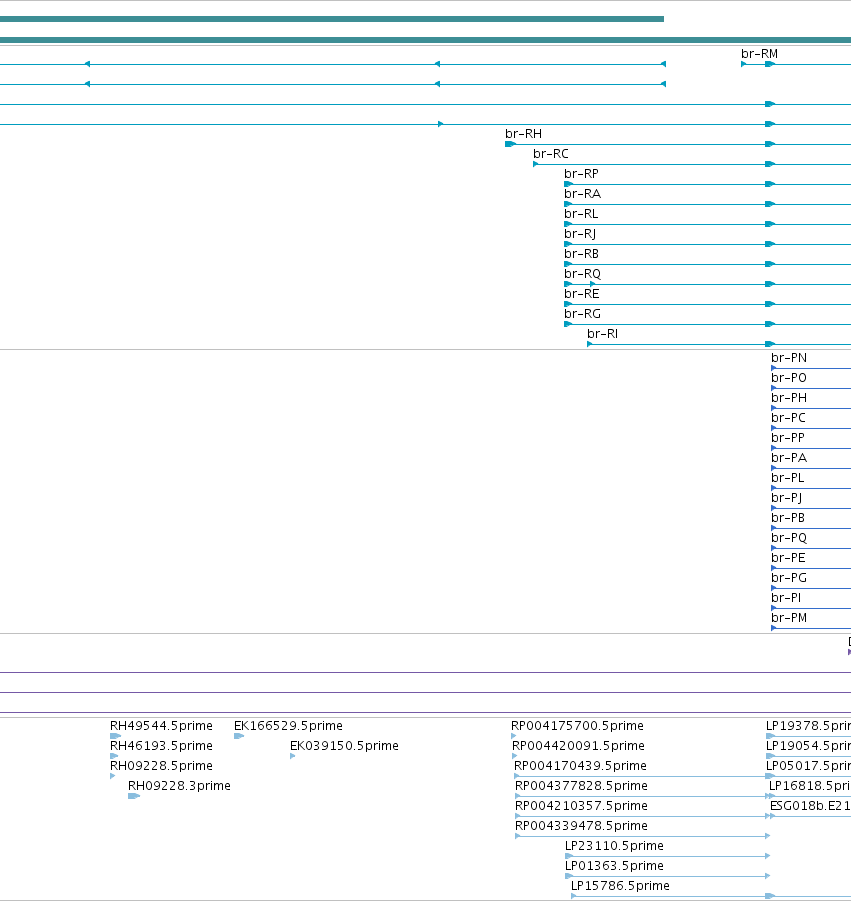Click the br-RH transcript start exon glyph
This screenshot has height=901, width=851.
(510, 144)
